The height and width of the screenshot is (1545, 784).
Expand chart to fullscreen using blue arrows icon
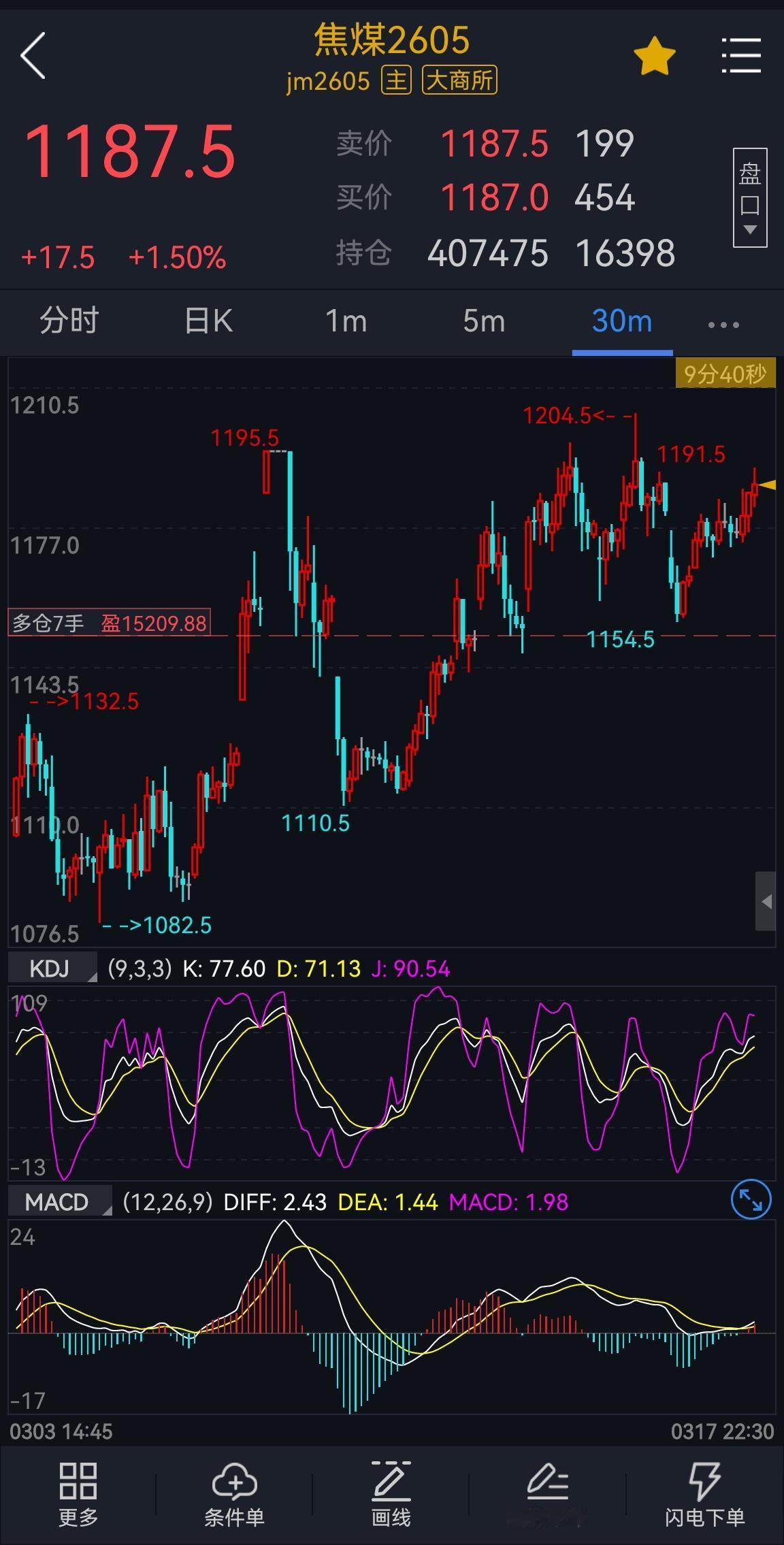(x=751, y=1199)
